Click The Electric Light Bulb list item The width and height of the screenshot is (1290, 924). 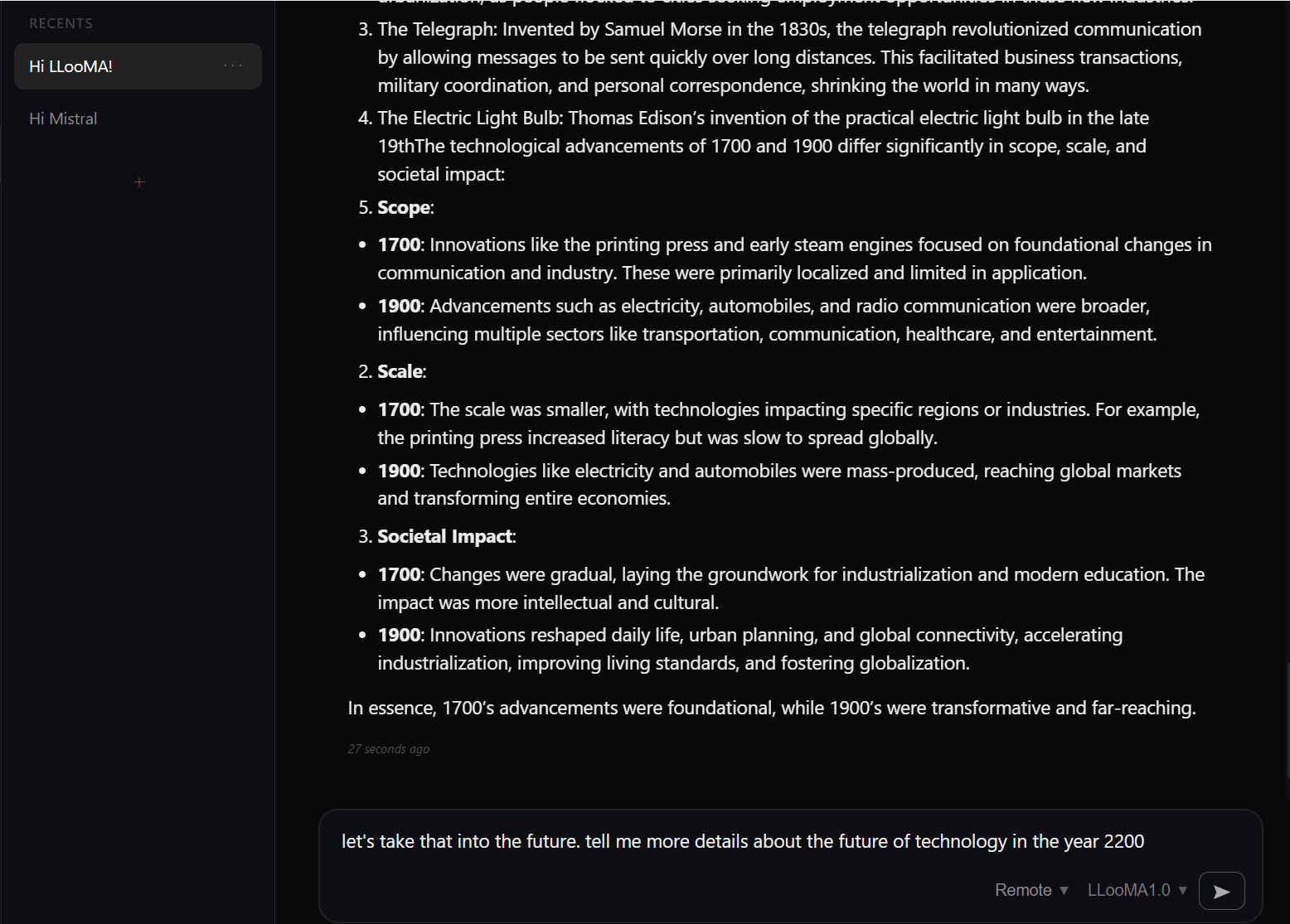763,118
